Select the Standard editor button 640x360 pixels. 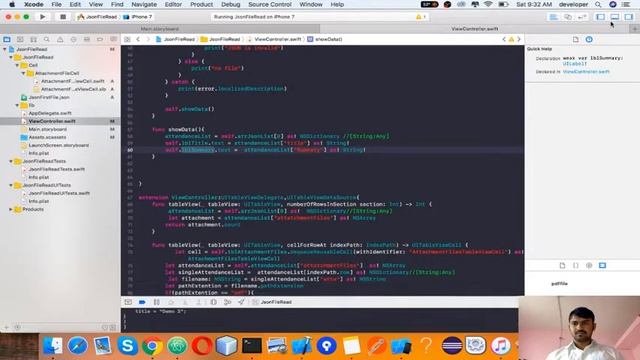(553, 17)
